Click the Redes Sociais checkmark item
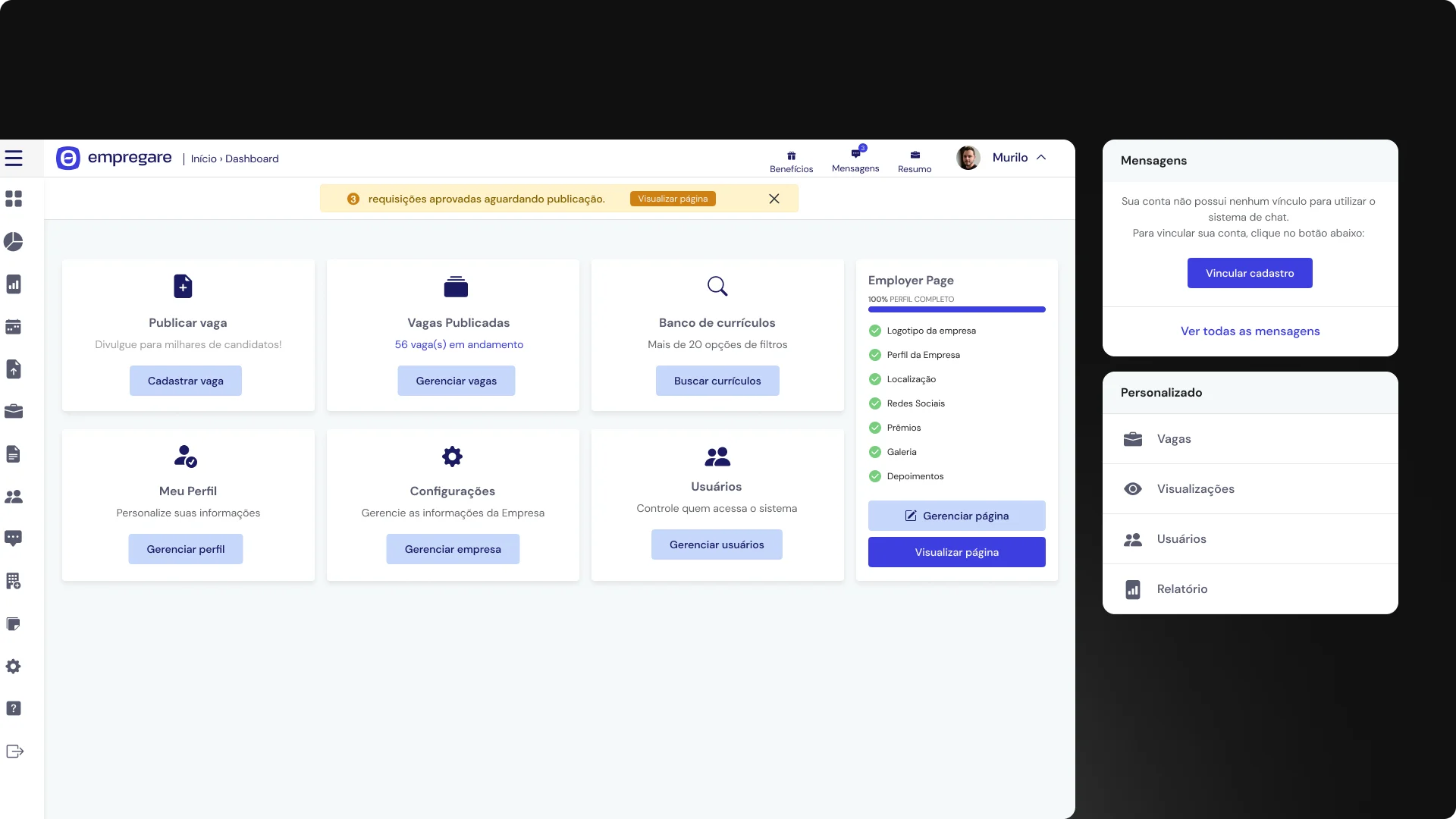The height and width of the screenshot is (819, 1456). (x=874, y=403)
